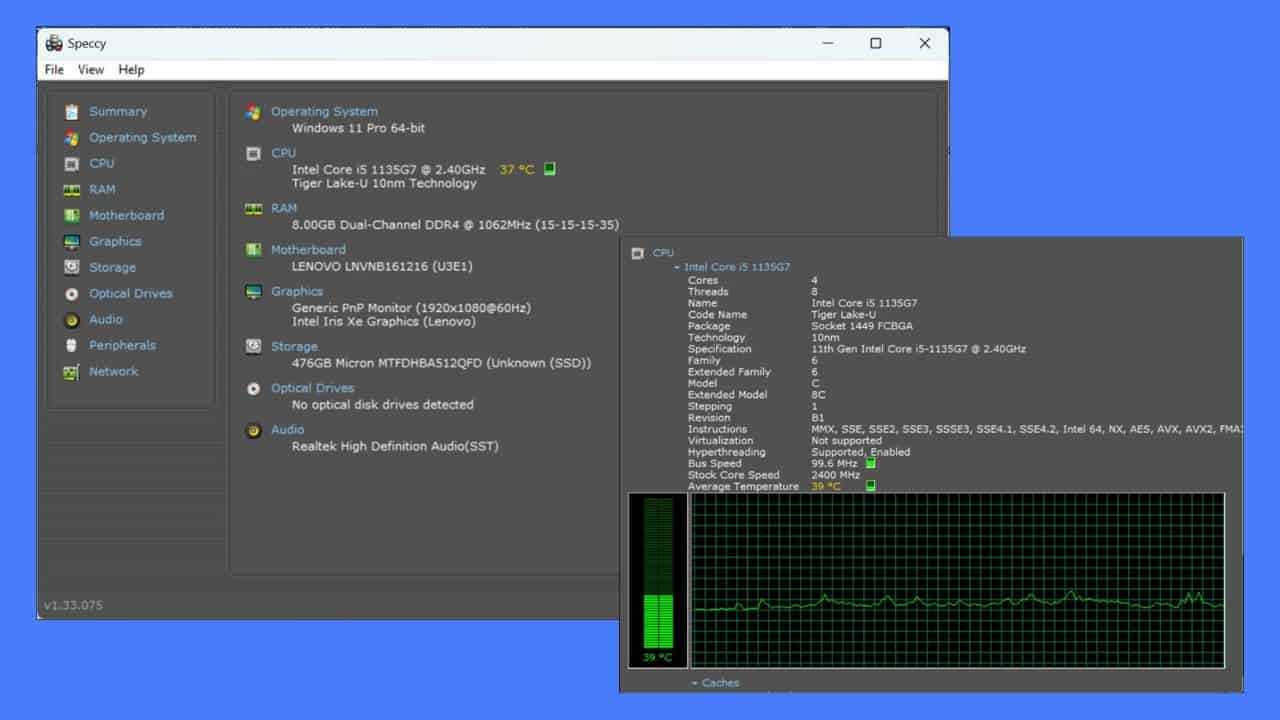Select Motherboard in the sidebar
The image size is (1280, 720).
pos(127,216)
